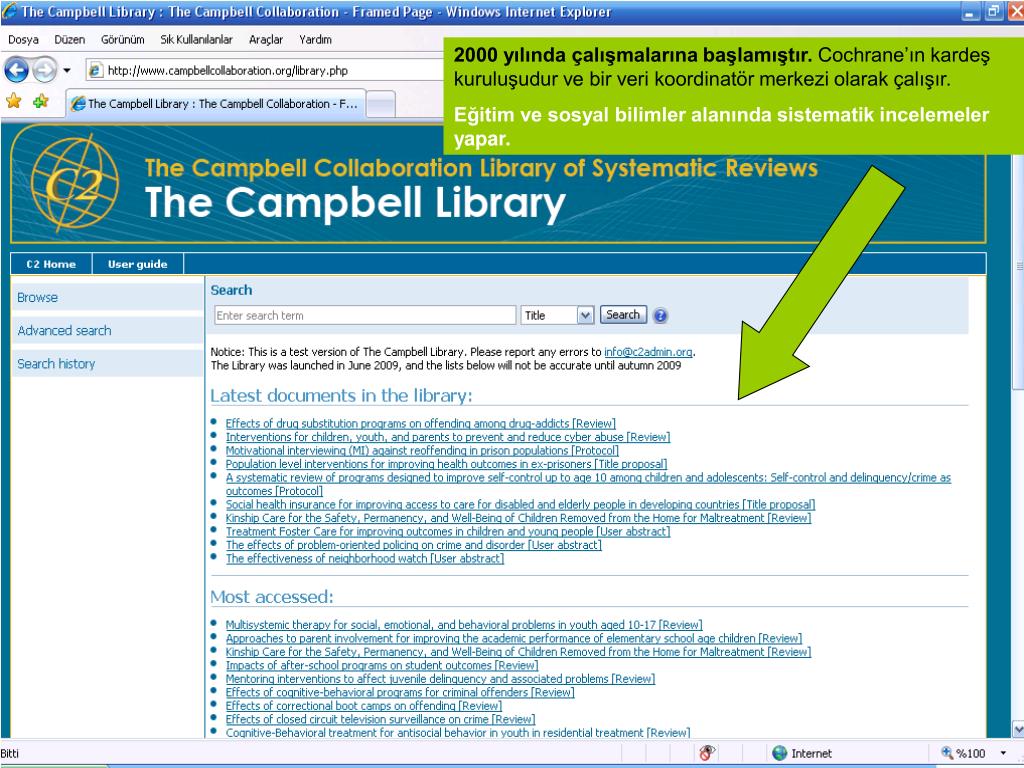Open effectiveness of neighborhood watch link
Viewport: 1024px width, 768px height.
point(364,559)
